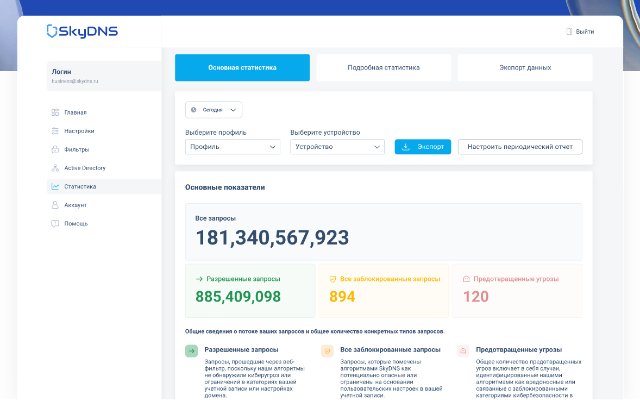The width and height of the screenshot is (640, 400).
Task: Click the Настройки sliders icon
Action: [x=55, y=131]
